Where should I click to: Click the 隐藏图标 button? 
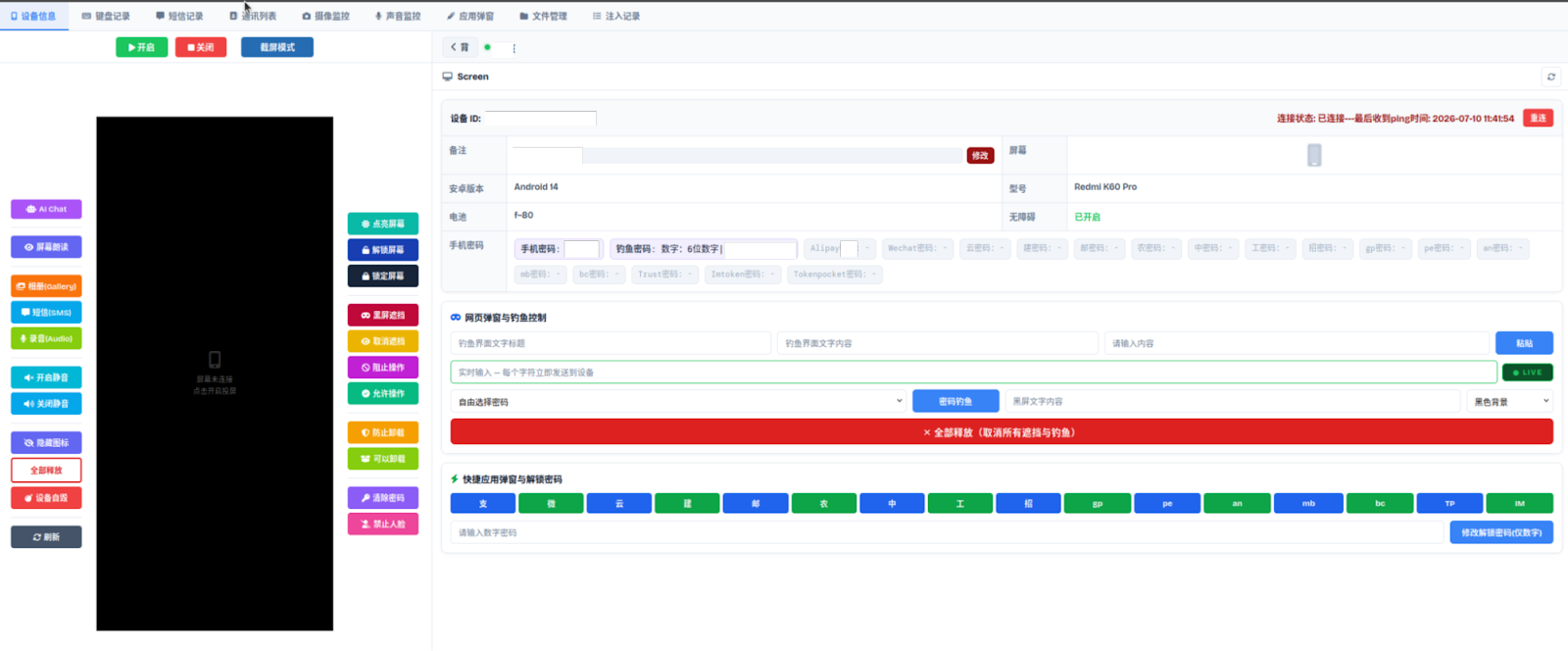pos(46,443)
